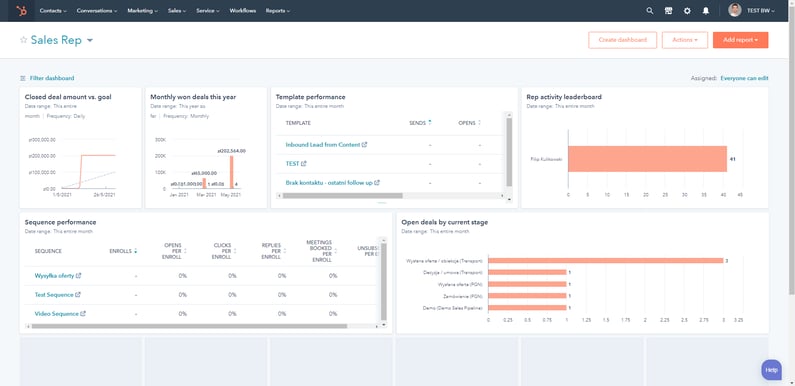795x386 pixels.
Task: Open the Marketplace icon in top bar
Action: [668, 11]
